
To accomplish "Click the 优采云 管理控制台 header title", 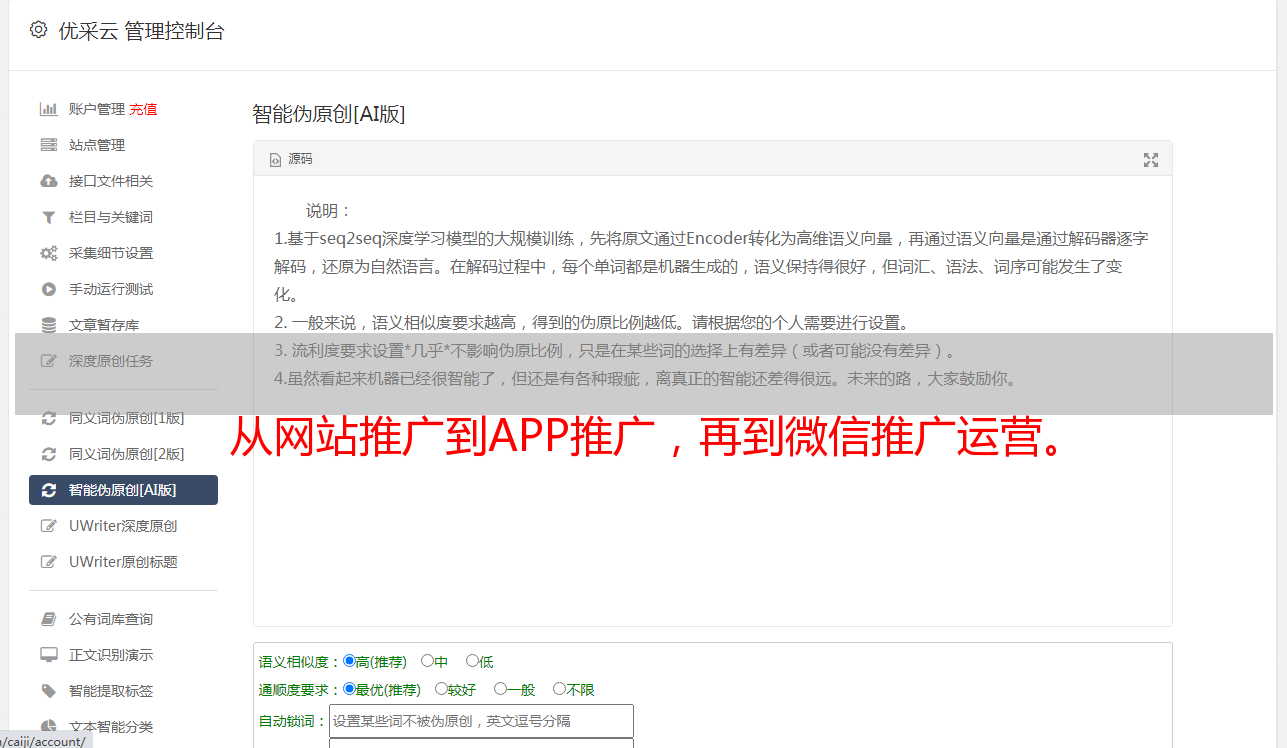I will tap(141, 31).
